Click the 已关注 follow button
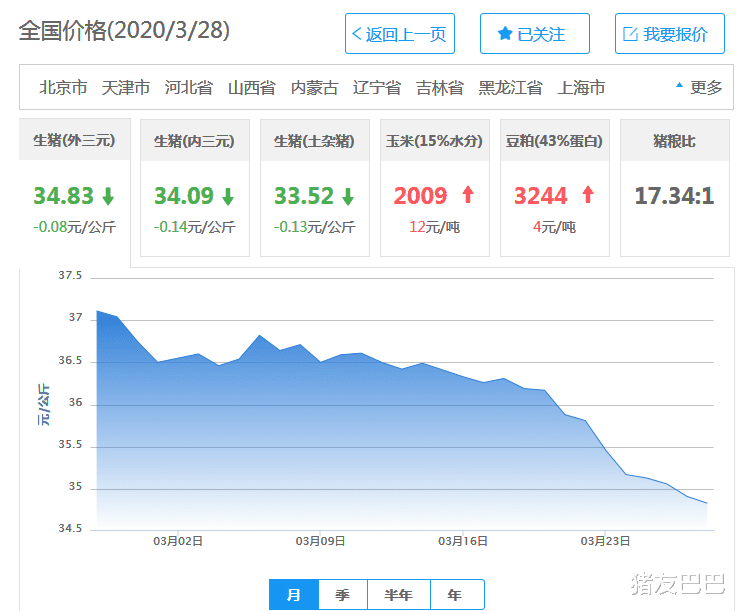The image size is (738, 611). [x=535, y=33]
